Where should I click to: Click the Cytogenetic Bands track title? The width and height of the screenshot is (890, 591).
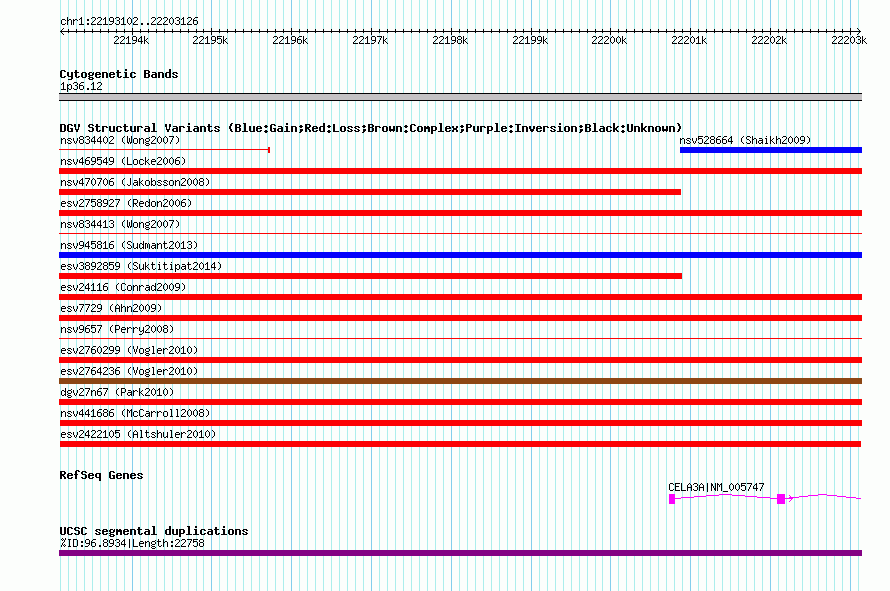click(119, 74)
